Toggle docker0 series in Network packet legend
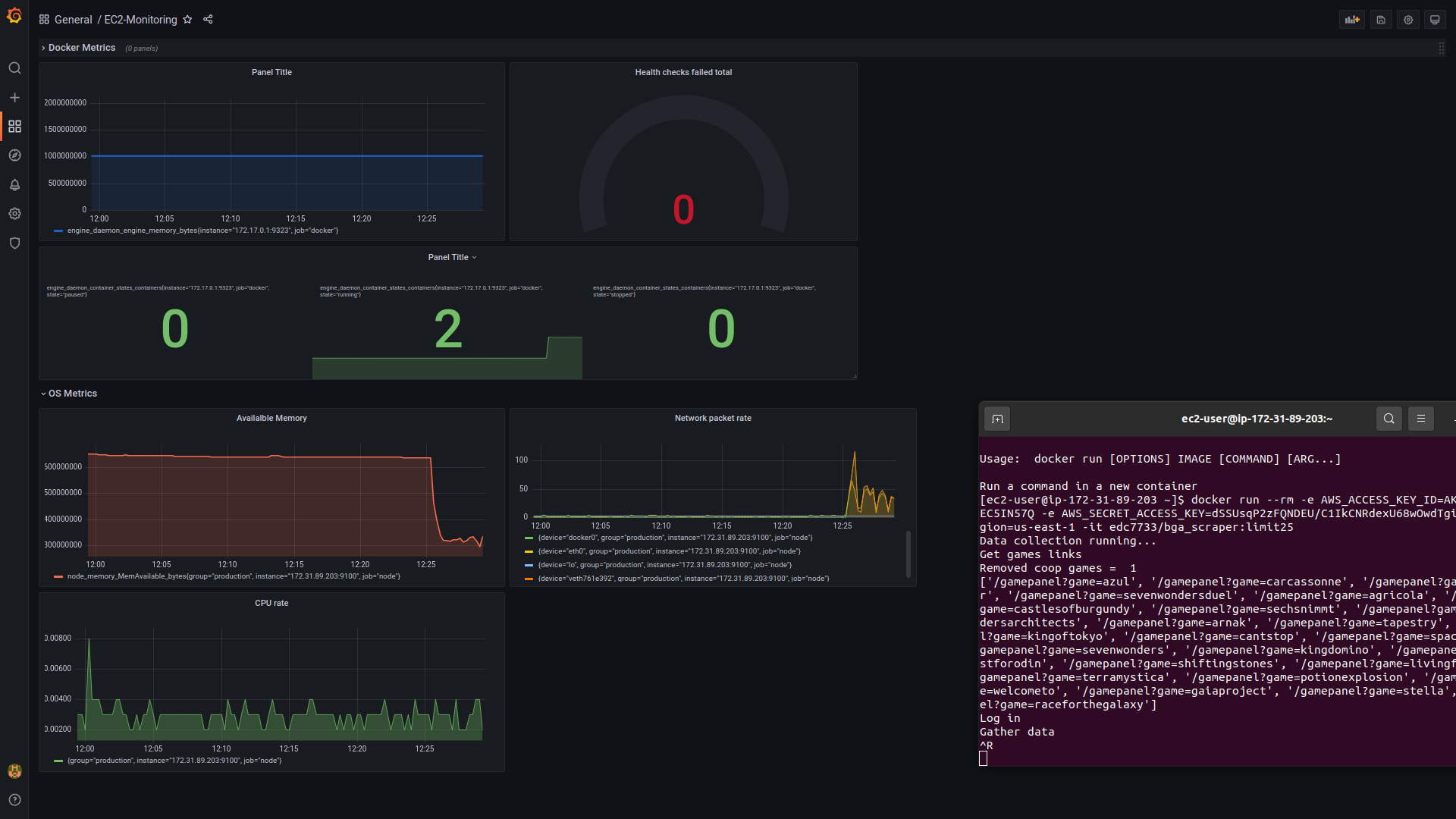 click(x=675, y=538)
